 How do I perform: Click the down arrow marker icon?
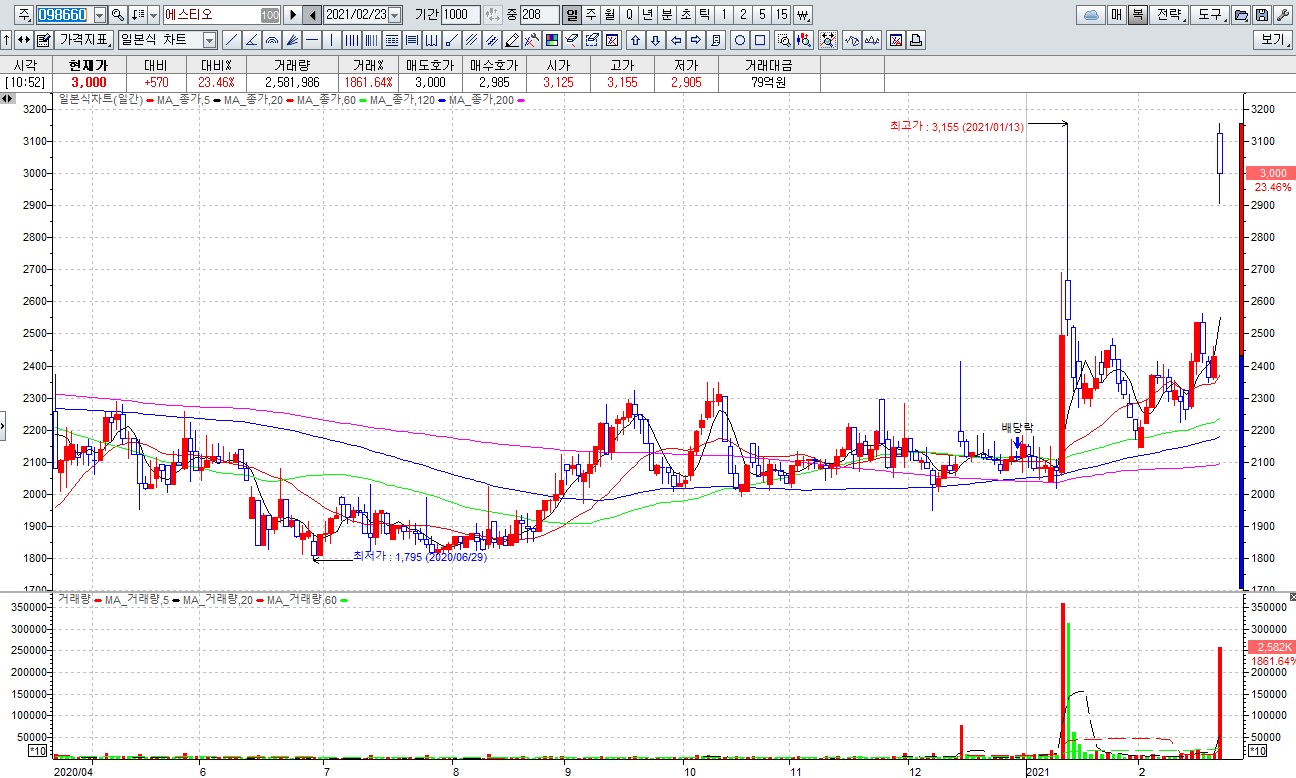[x=657, y=40]
